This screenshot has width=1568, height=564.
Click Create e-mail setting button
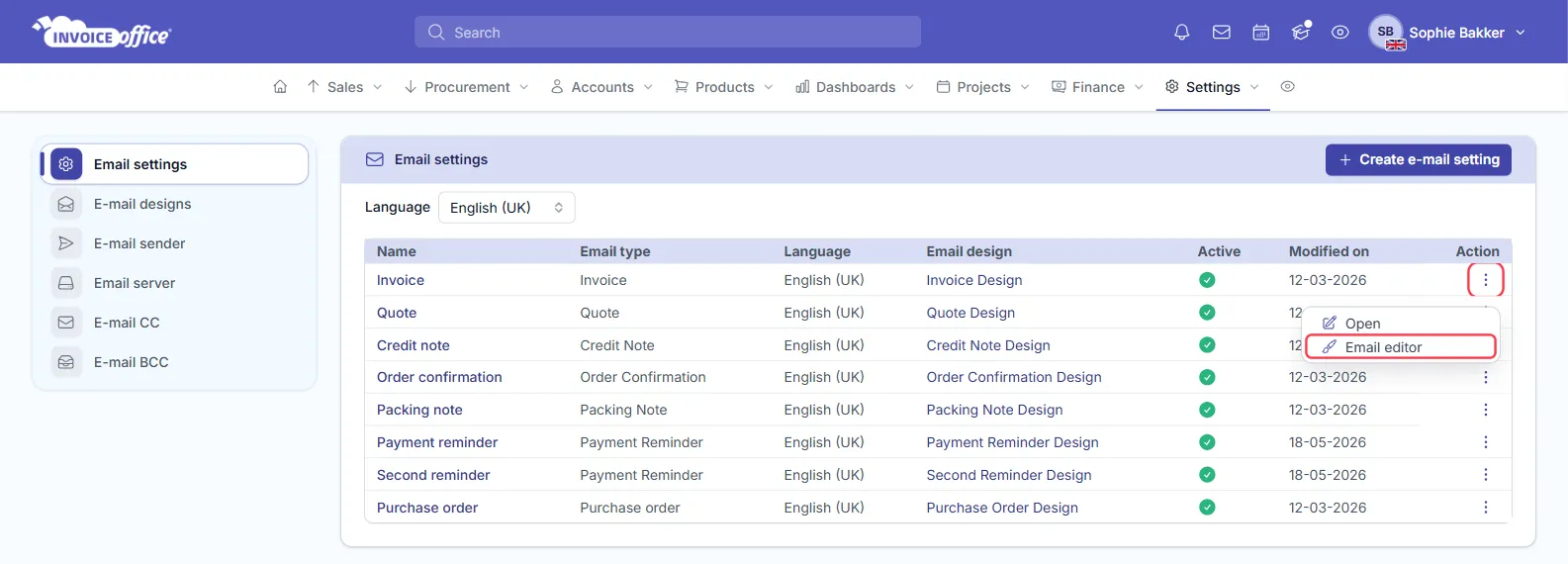click(1418, 159)
